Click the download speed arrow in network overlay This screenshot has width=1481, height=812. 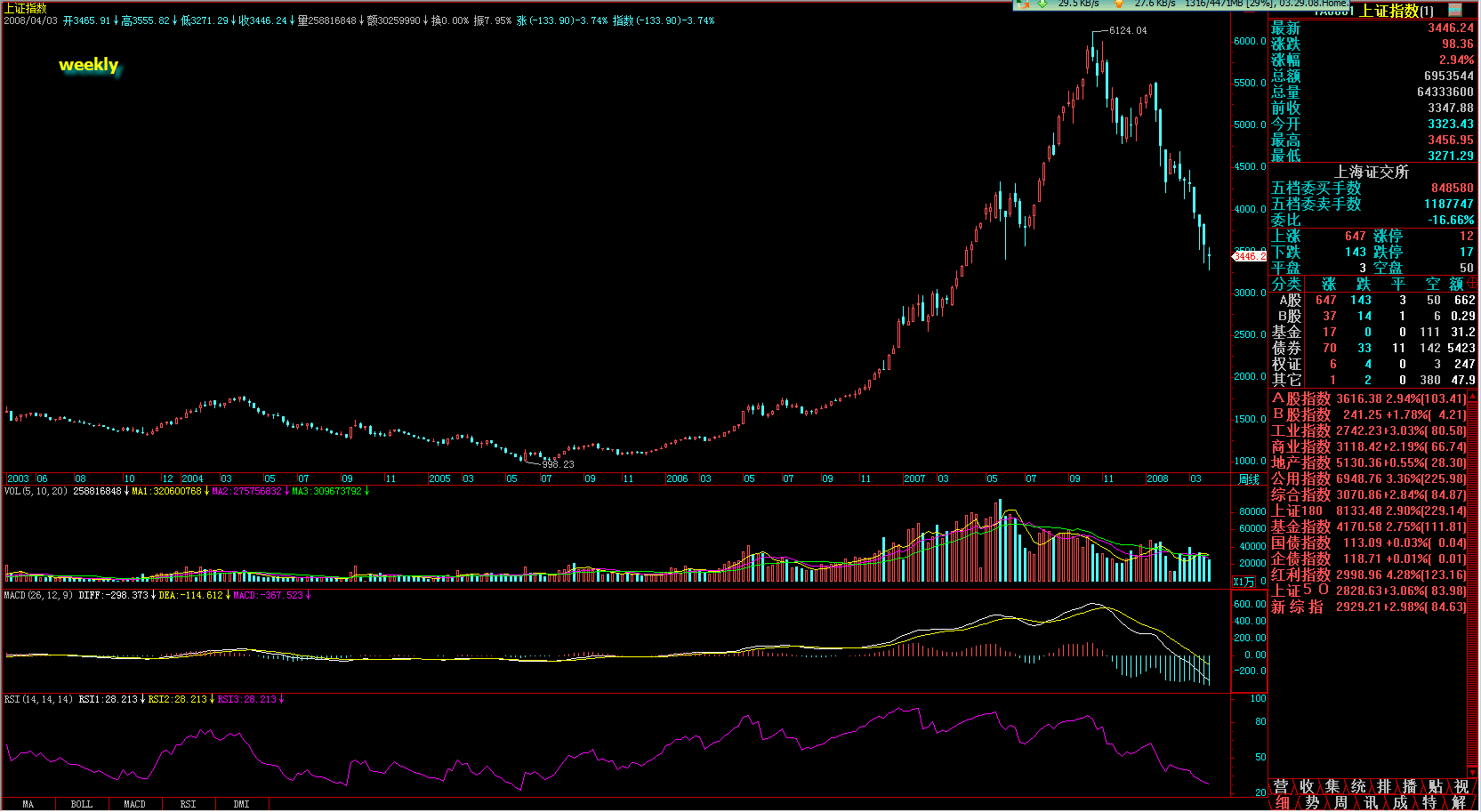1042,4
